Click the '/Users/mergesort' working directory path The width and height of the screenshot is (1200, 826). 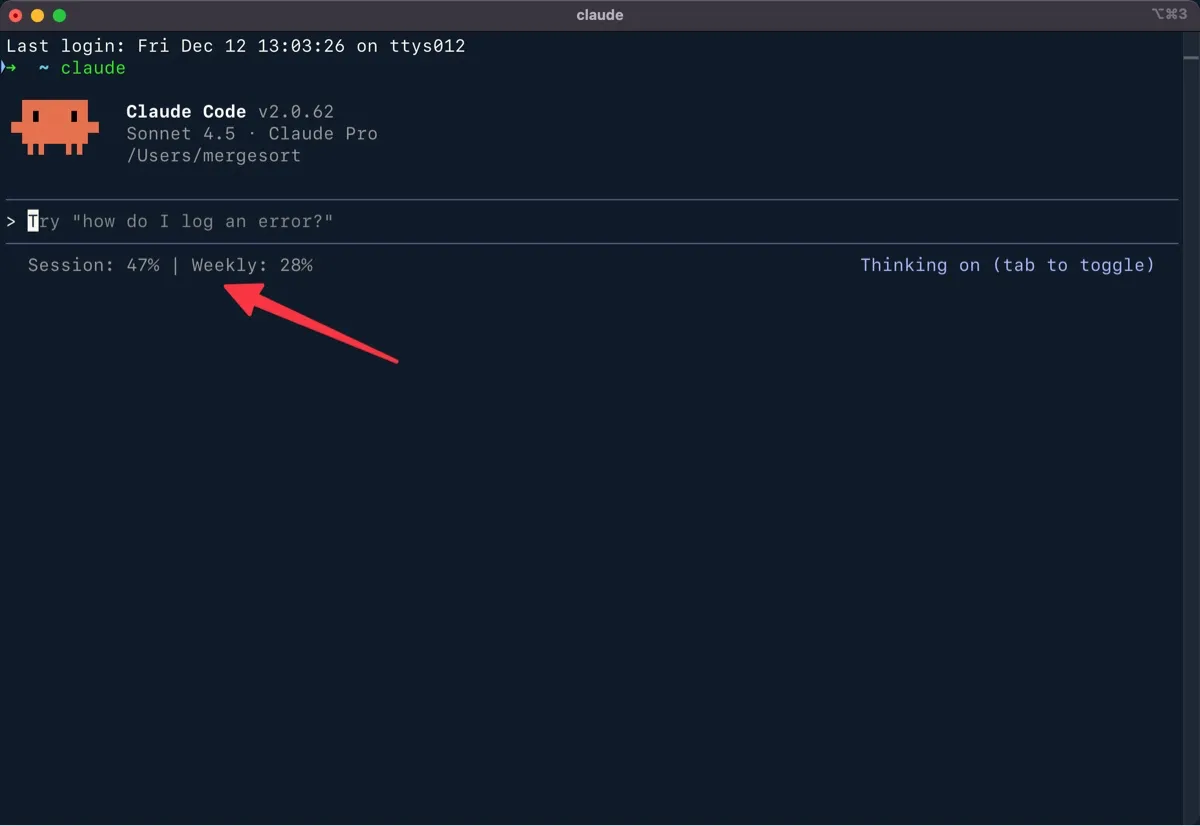coord(213,155)
